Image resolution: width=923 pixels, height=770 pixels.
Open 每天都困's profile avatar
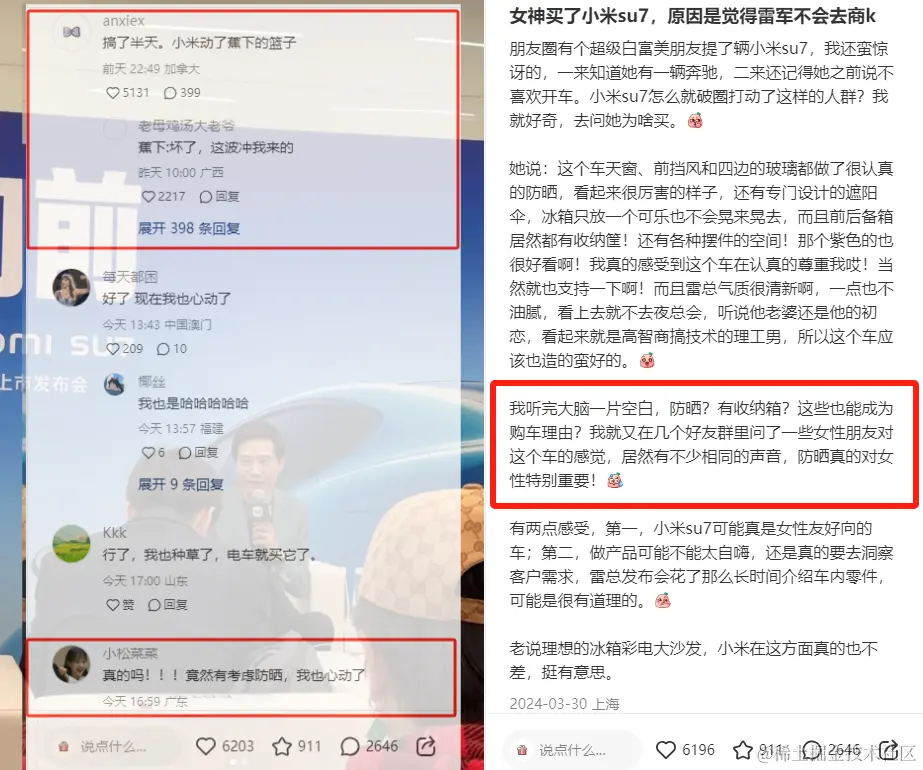pos(71,288)
